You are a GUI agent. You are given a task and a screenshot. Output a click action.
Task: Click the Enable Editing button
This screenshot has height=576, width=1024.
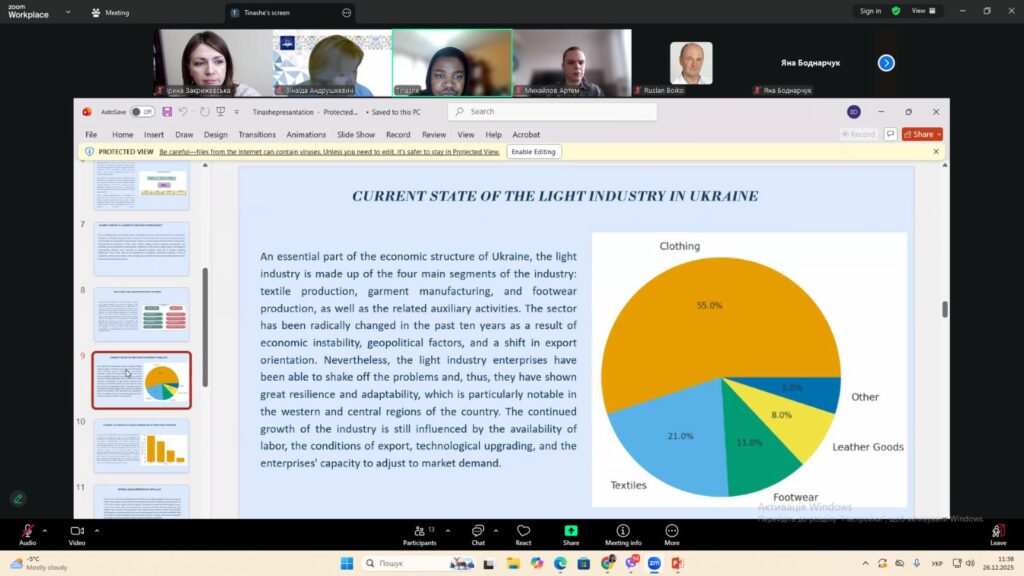point(535,152)
